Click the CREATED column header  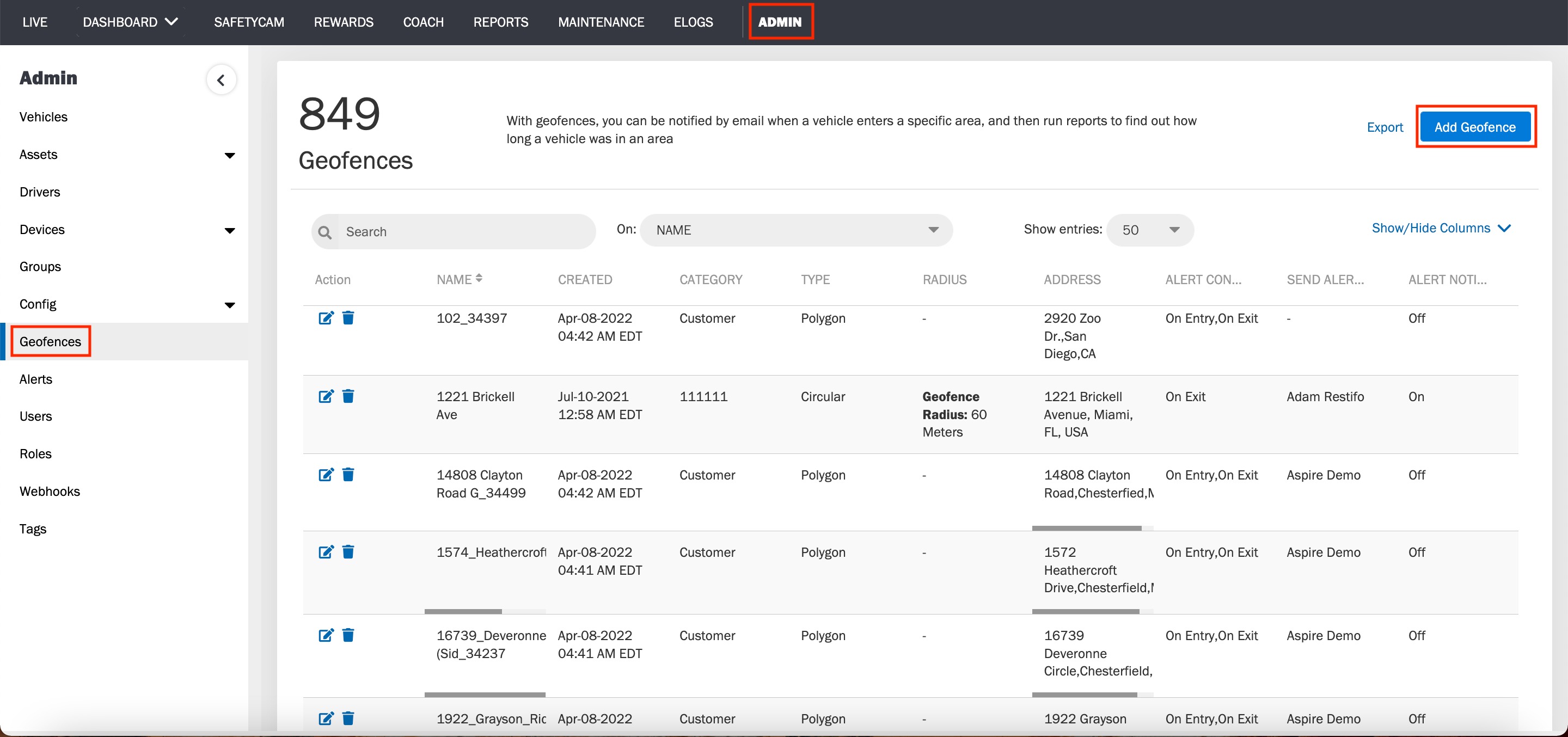585,279
